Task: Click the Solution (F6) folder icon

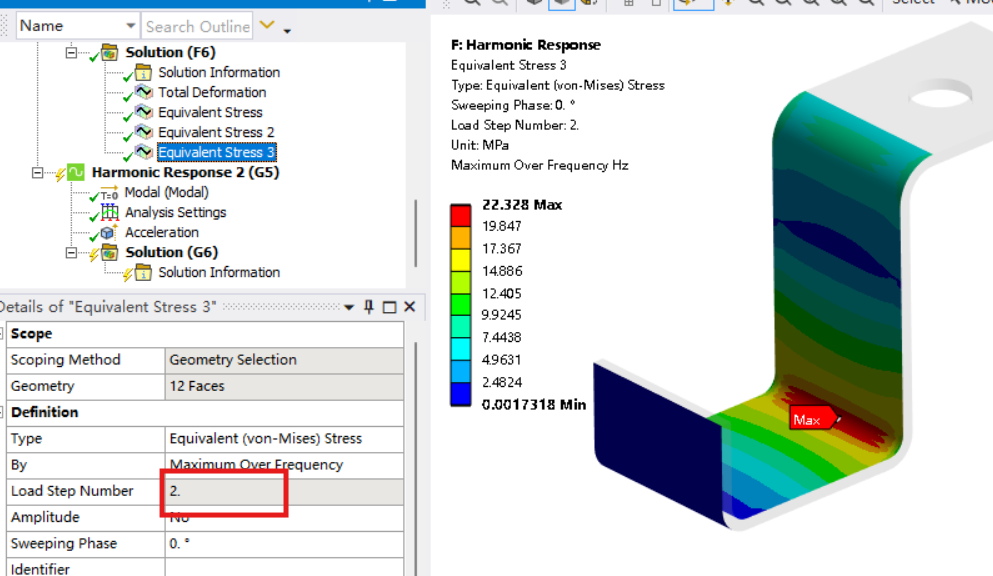Action: (110, 52)
